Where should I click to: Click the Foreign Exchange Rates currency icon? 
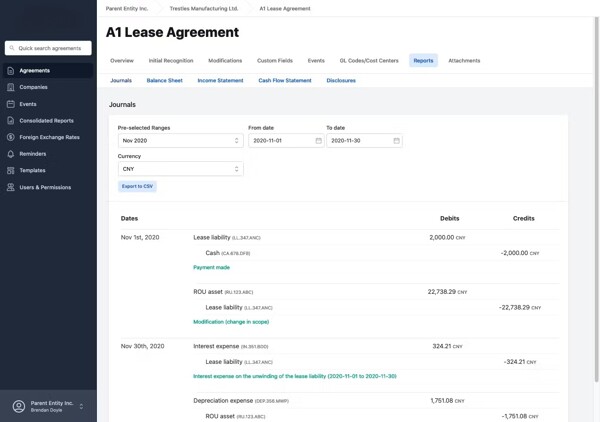11,137
